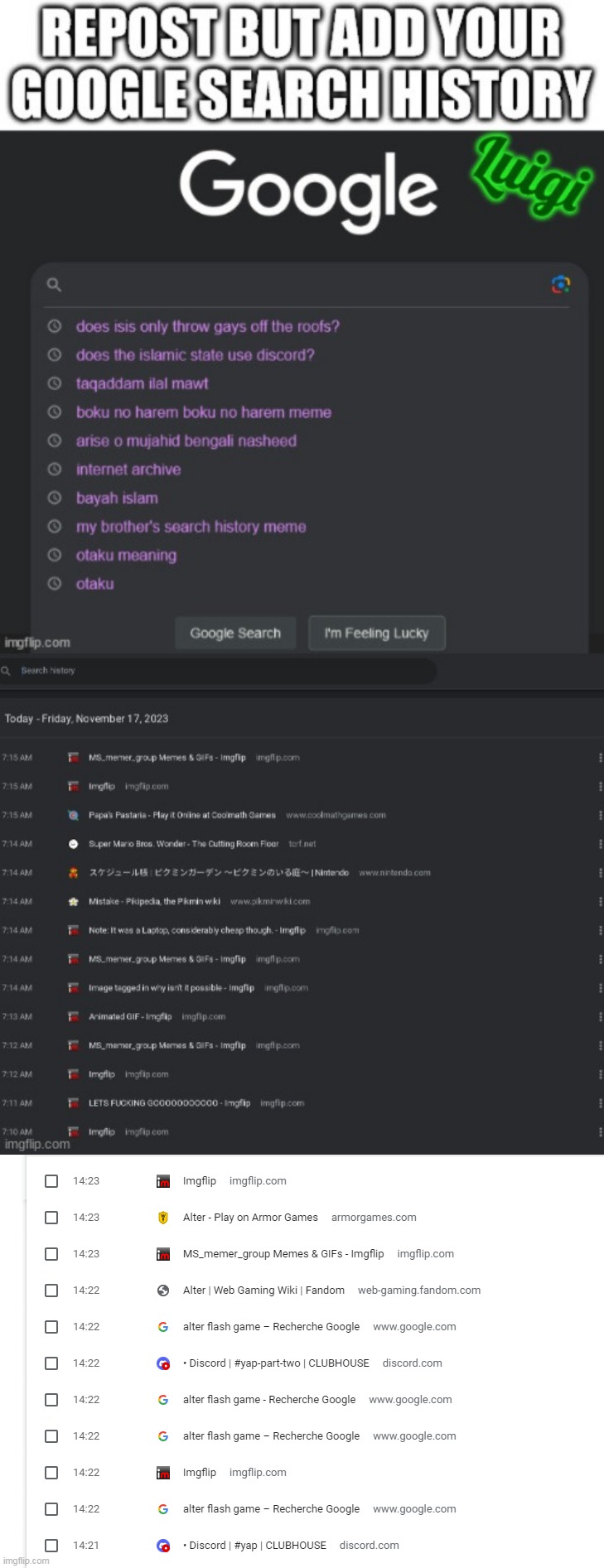Click 'Note: It was a Laptop' history title
This screenshot has height=1568, width=604.
[197, 930]
